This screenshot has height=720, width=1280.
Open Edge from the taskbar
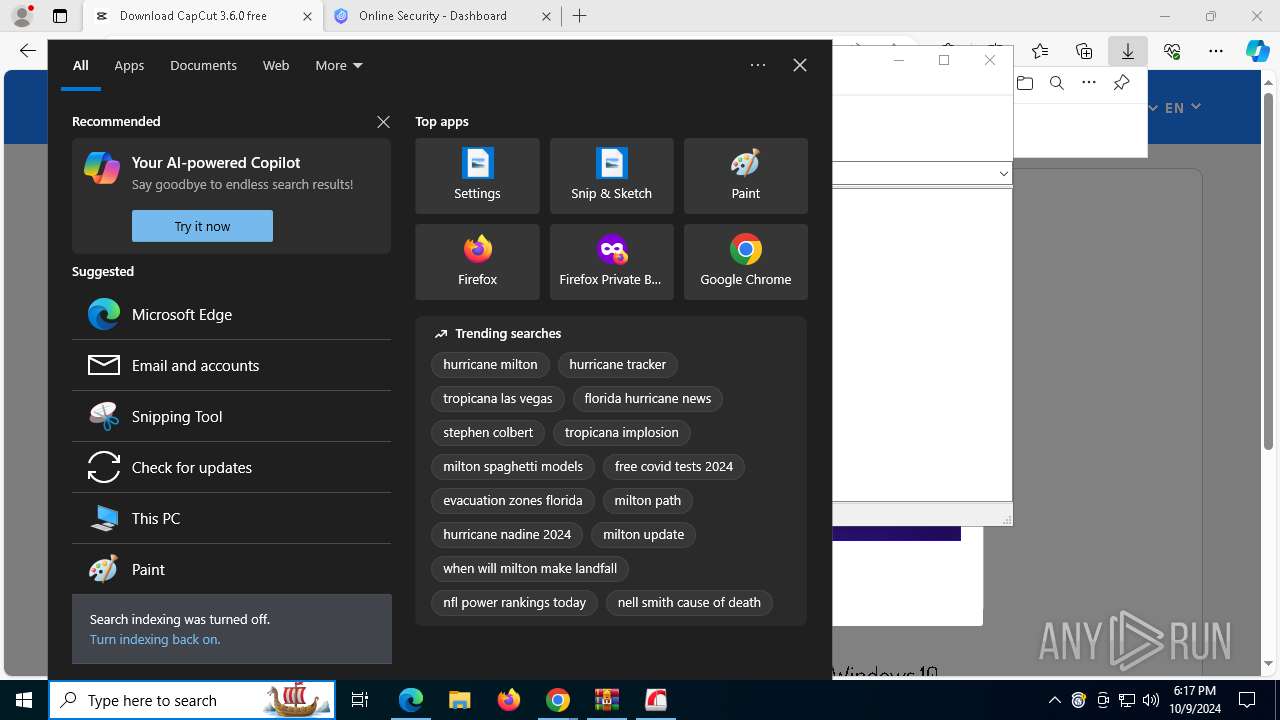(411, 700)
